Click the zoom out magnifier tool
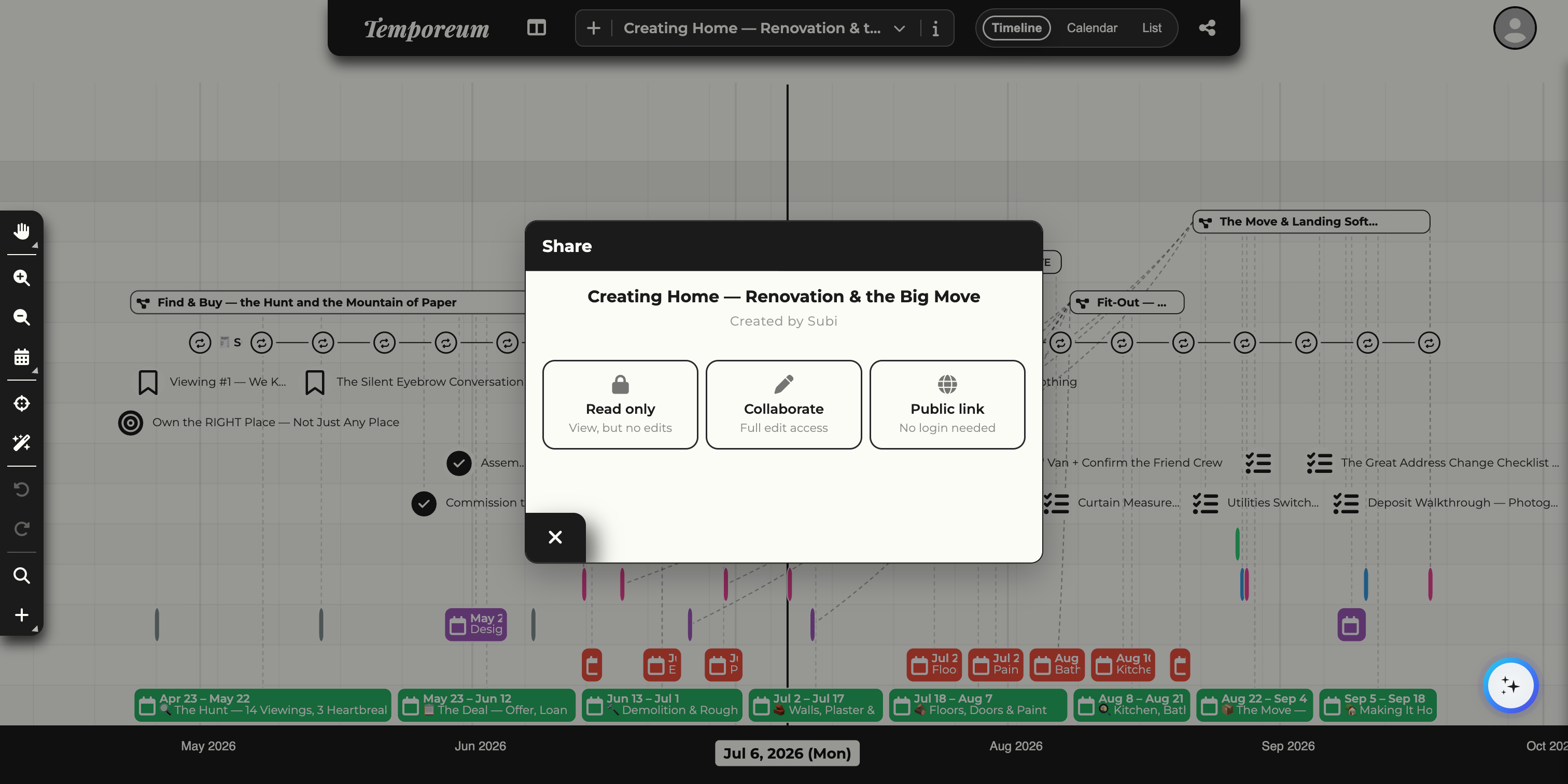Image resolution: width=1568 pixels, height=784 pixels. click(22, 317)
